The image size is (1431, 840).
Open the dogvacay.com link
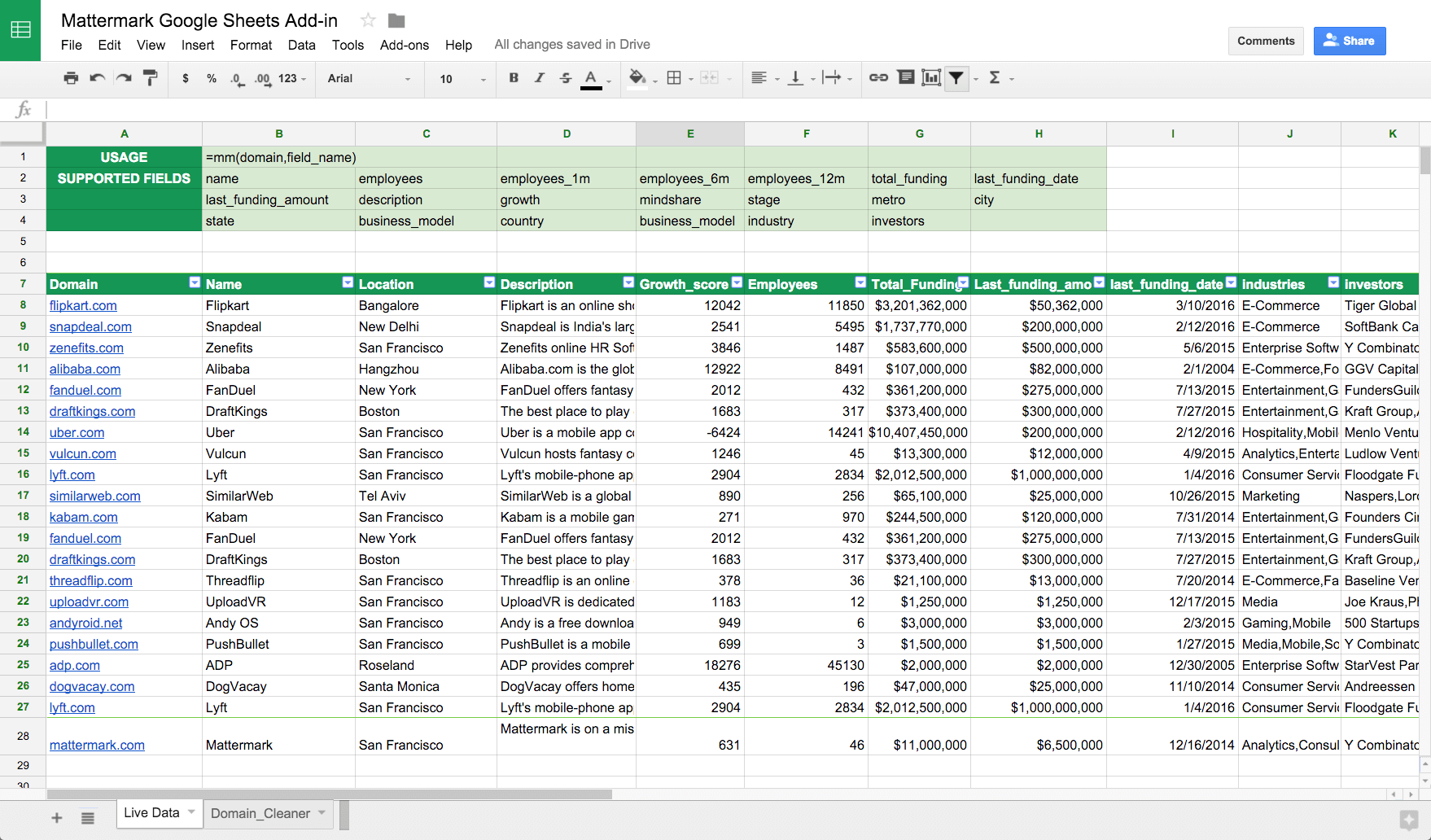(x=92, y=686)
